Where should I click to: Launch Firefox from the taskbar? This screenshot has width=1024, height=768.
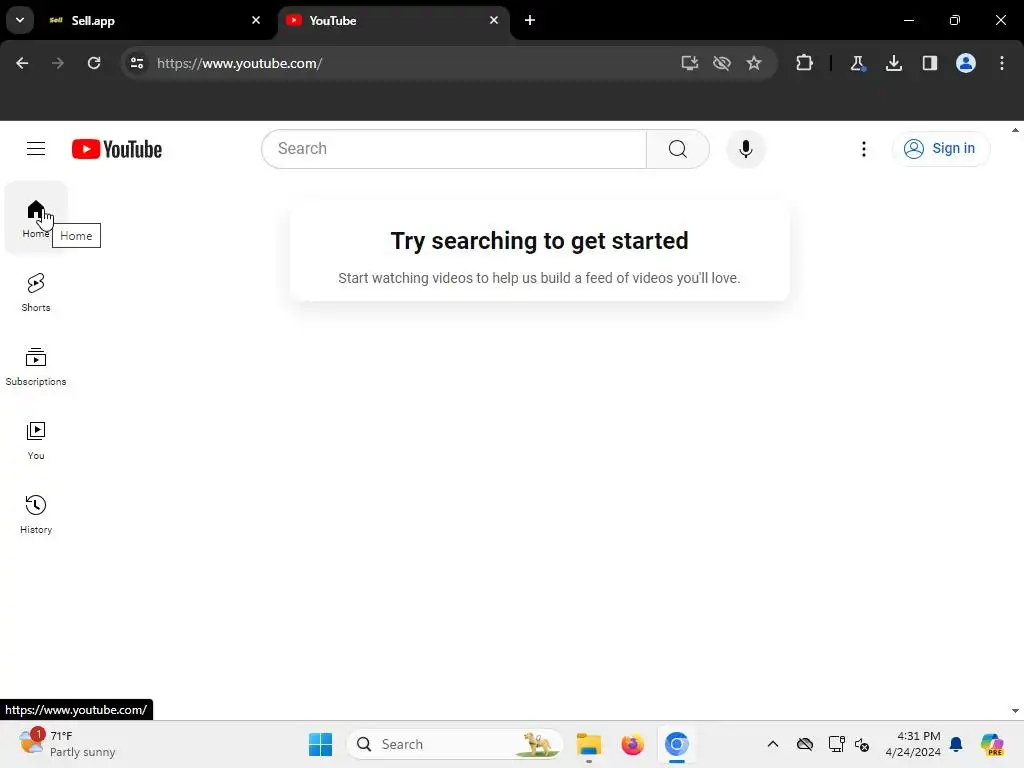(632, 744)
